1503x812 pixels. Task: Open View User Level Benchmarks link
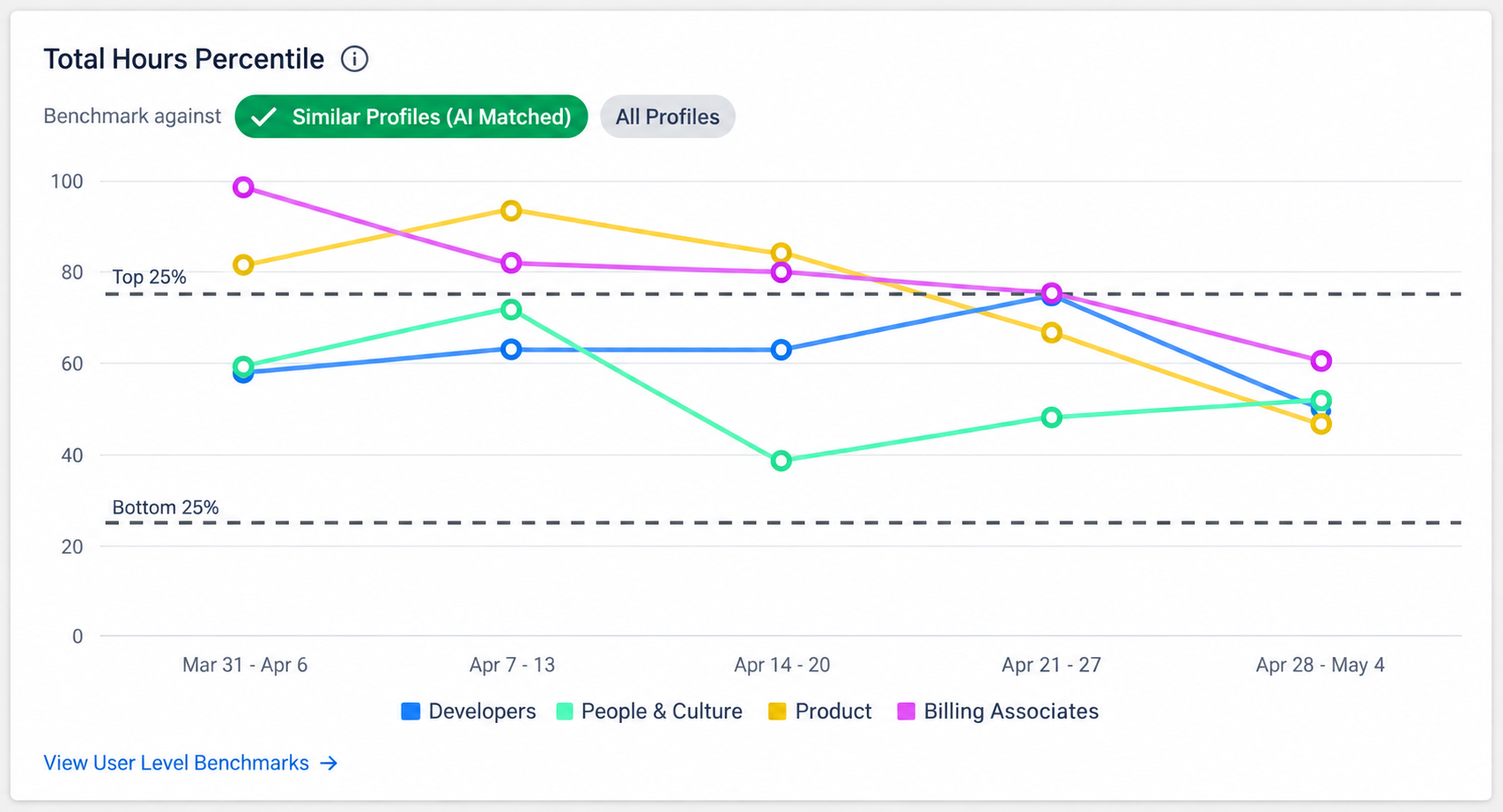pyautogui.click(x=191, y=763)
